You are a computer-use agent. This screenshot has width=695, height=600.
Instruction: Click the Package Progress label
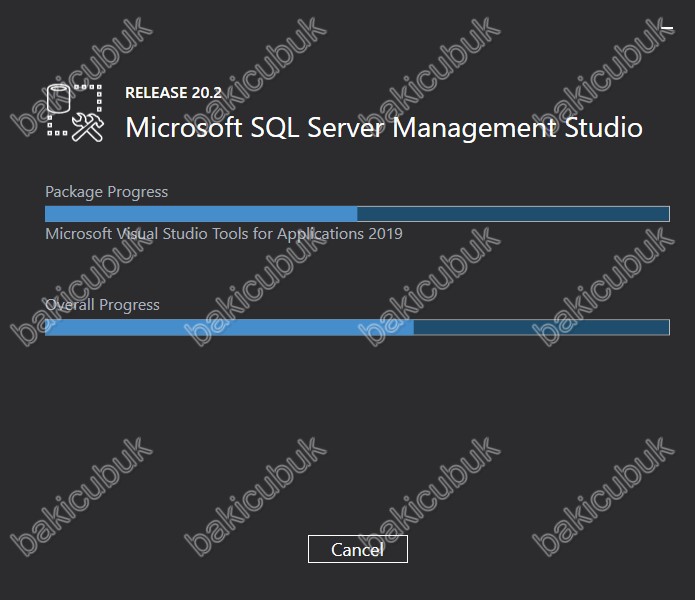[107, 192]
